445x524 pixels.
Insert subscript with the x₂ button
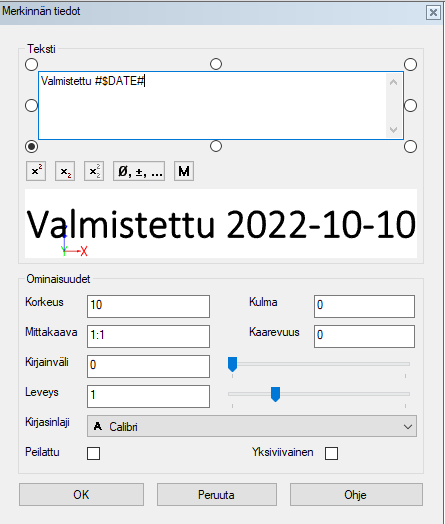65,171
